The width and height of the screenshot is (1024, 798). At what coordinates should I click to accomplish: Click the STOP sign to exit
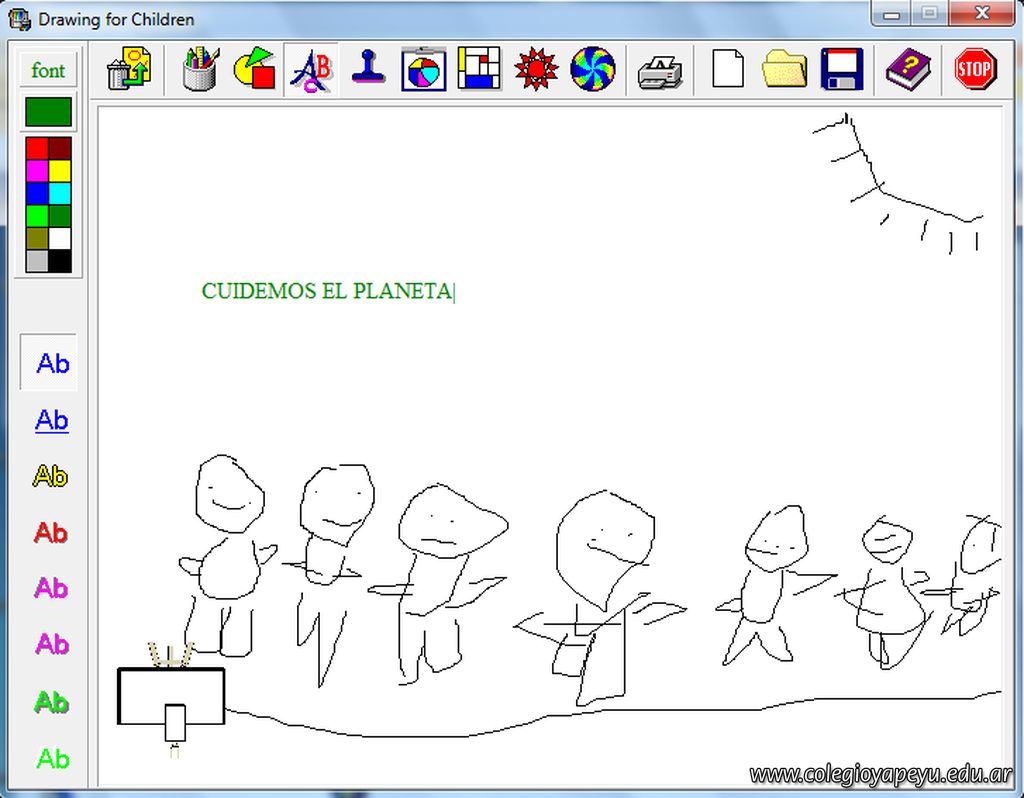pyautogui.click(x=974, y=70)
